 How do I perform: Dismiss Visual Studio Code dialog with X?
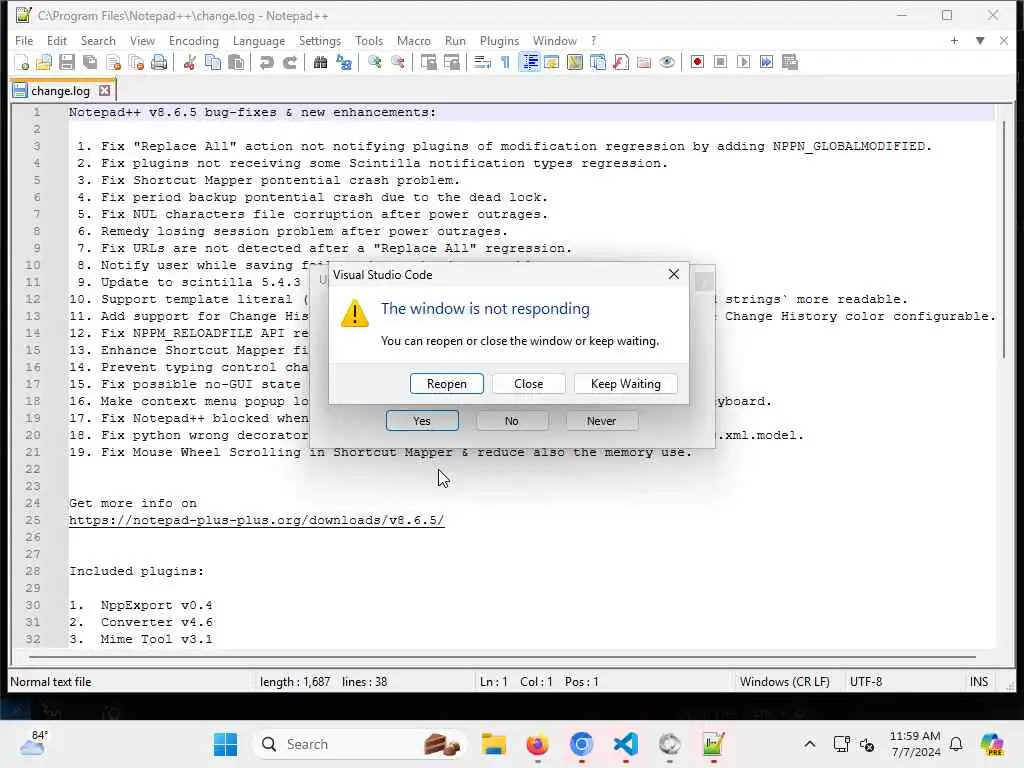coord(674,274)
